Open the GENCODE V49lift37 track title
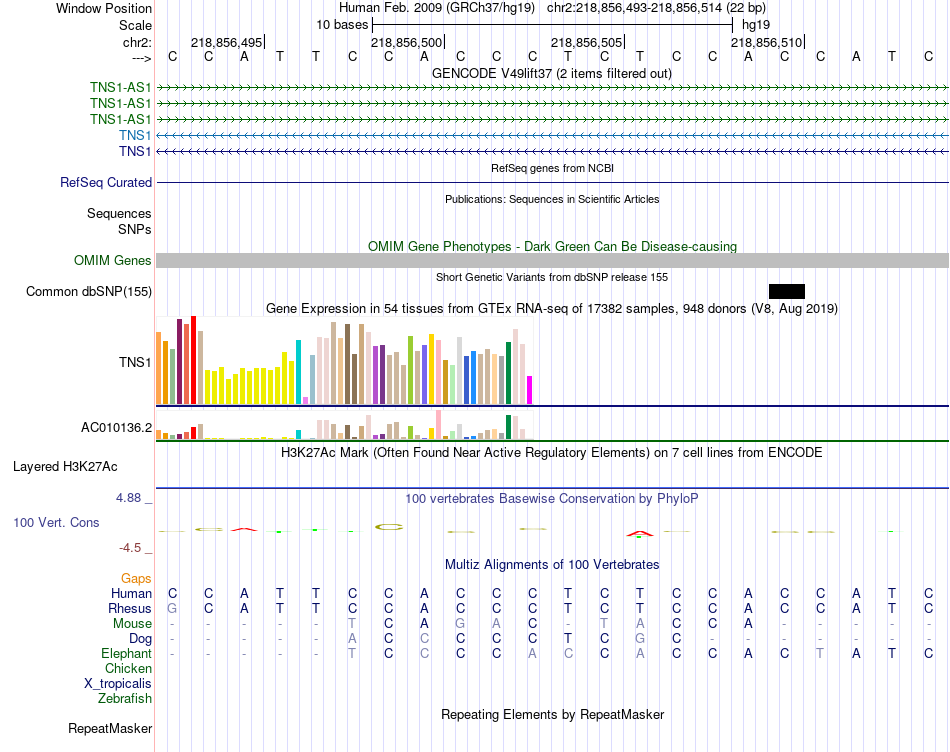950x752 pixels. pos(552,74)
